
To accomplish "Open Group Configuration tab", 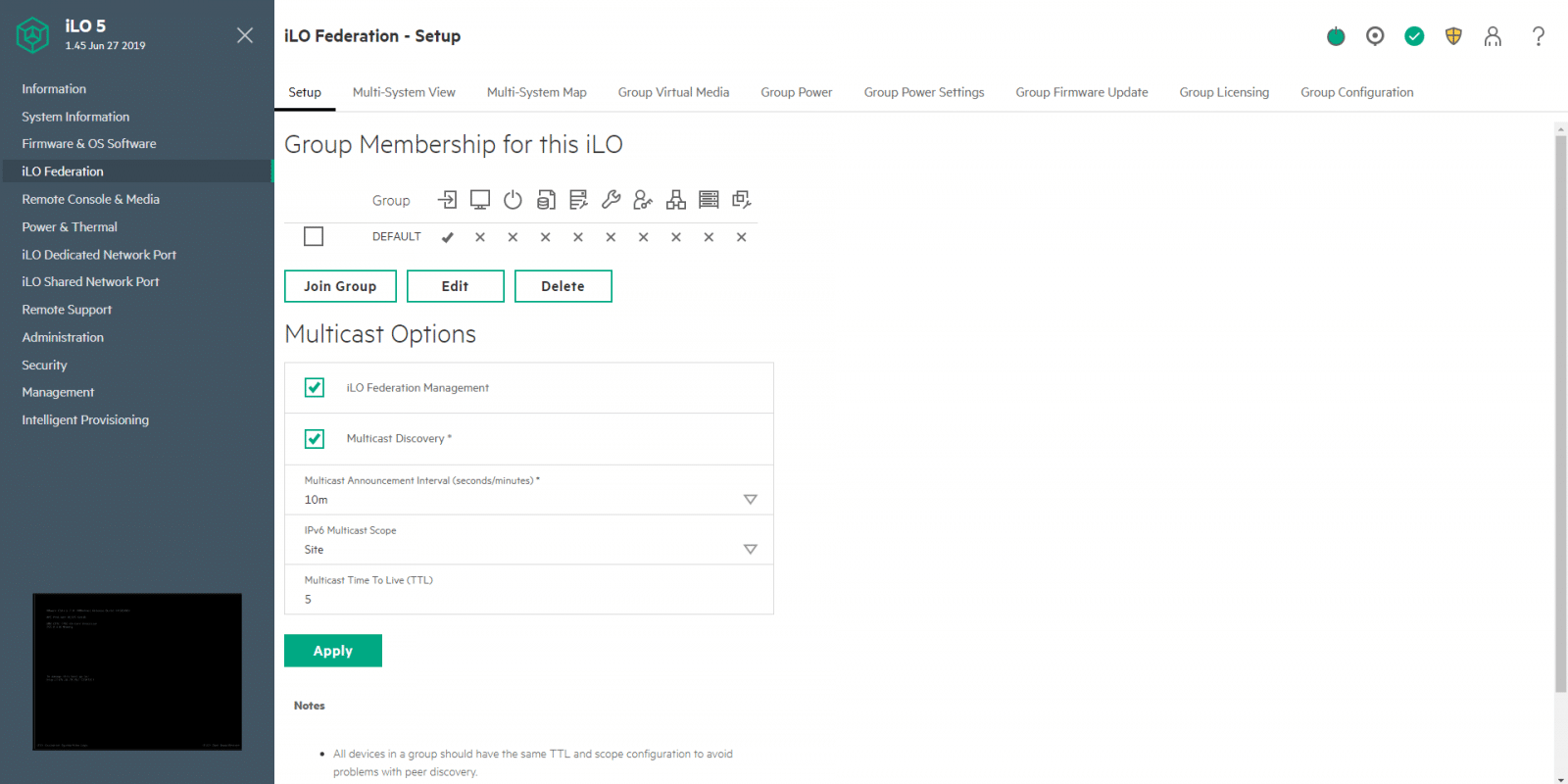I will [x=1357, y=92].
